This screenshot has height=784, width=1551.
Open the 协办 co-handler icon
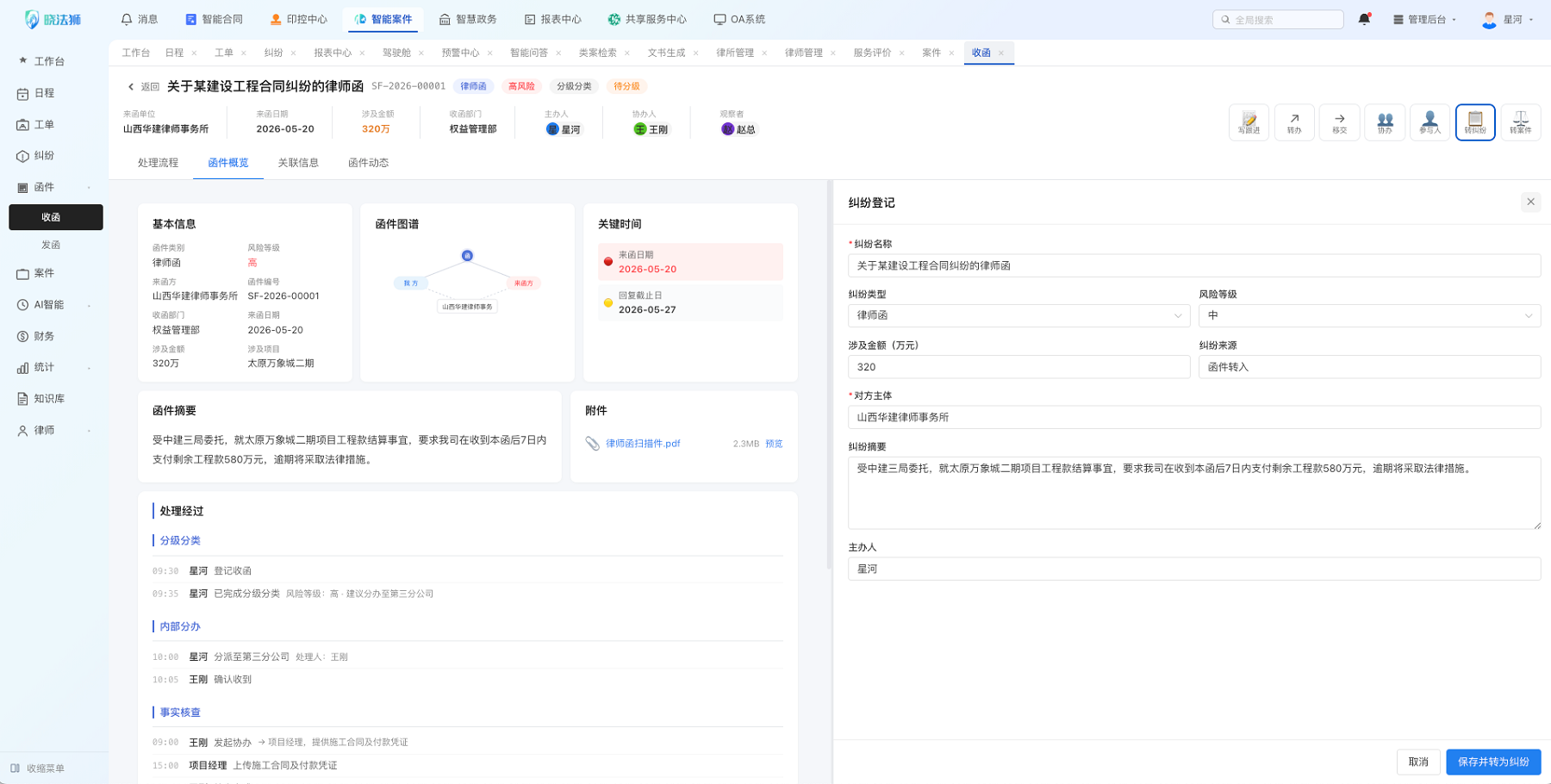pyautogui.click(x=1385, y=121)
